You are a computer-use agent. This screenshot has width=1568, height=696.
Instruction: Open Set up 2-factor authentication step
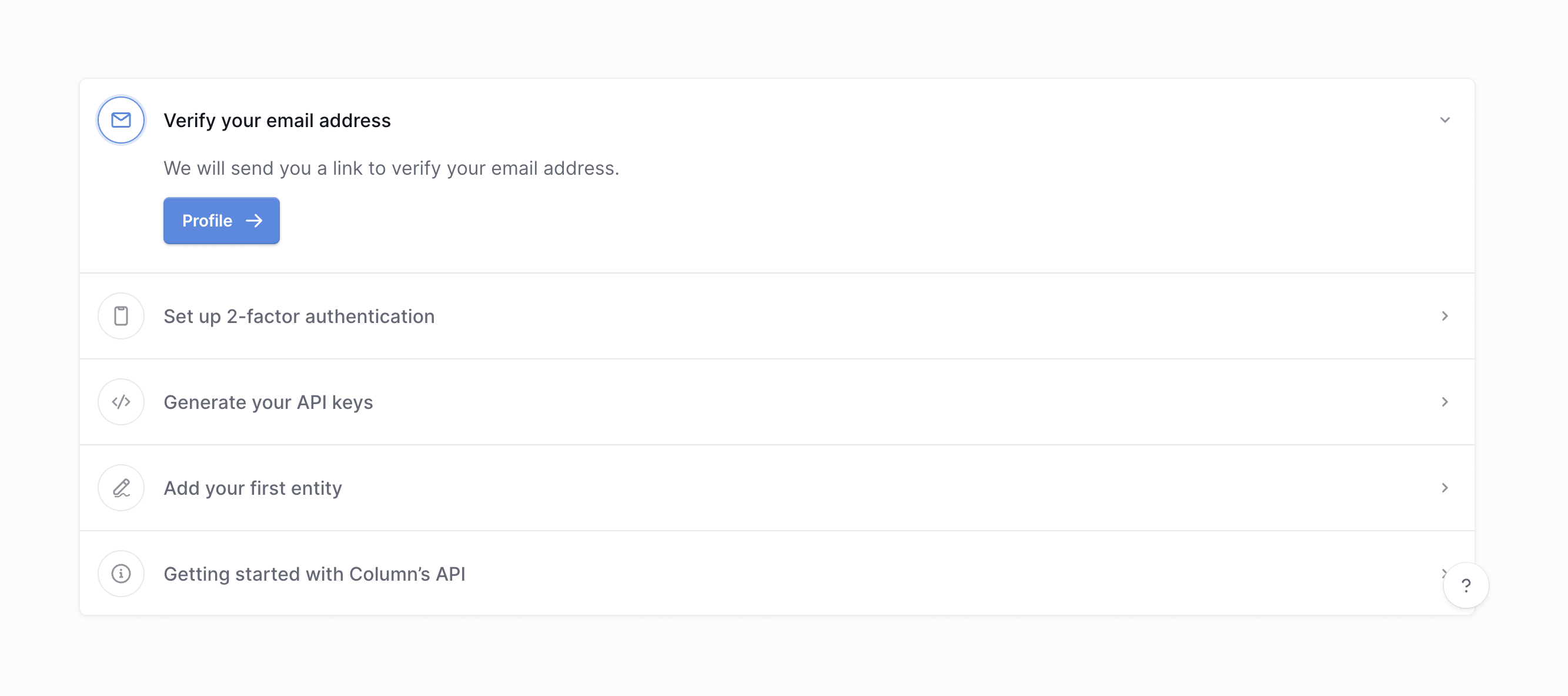click(299, 317)
